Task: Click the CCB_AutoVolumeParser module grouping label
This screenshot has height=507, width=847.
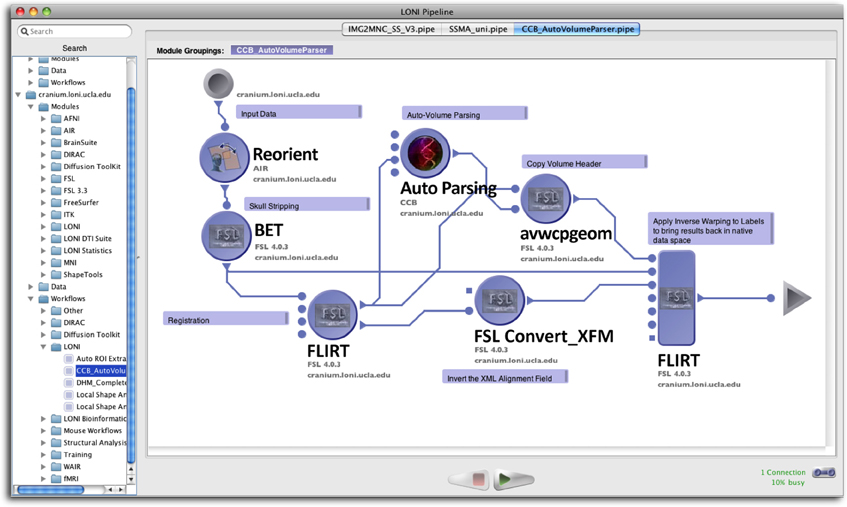Action: click(x=281, y=50)
